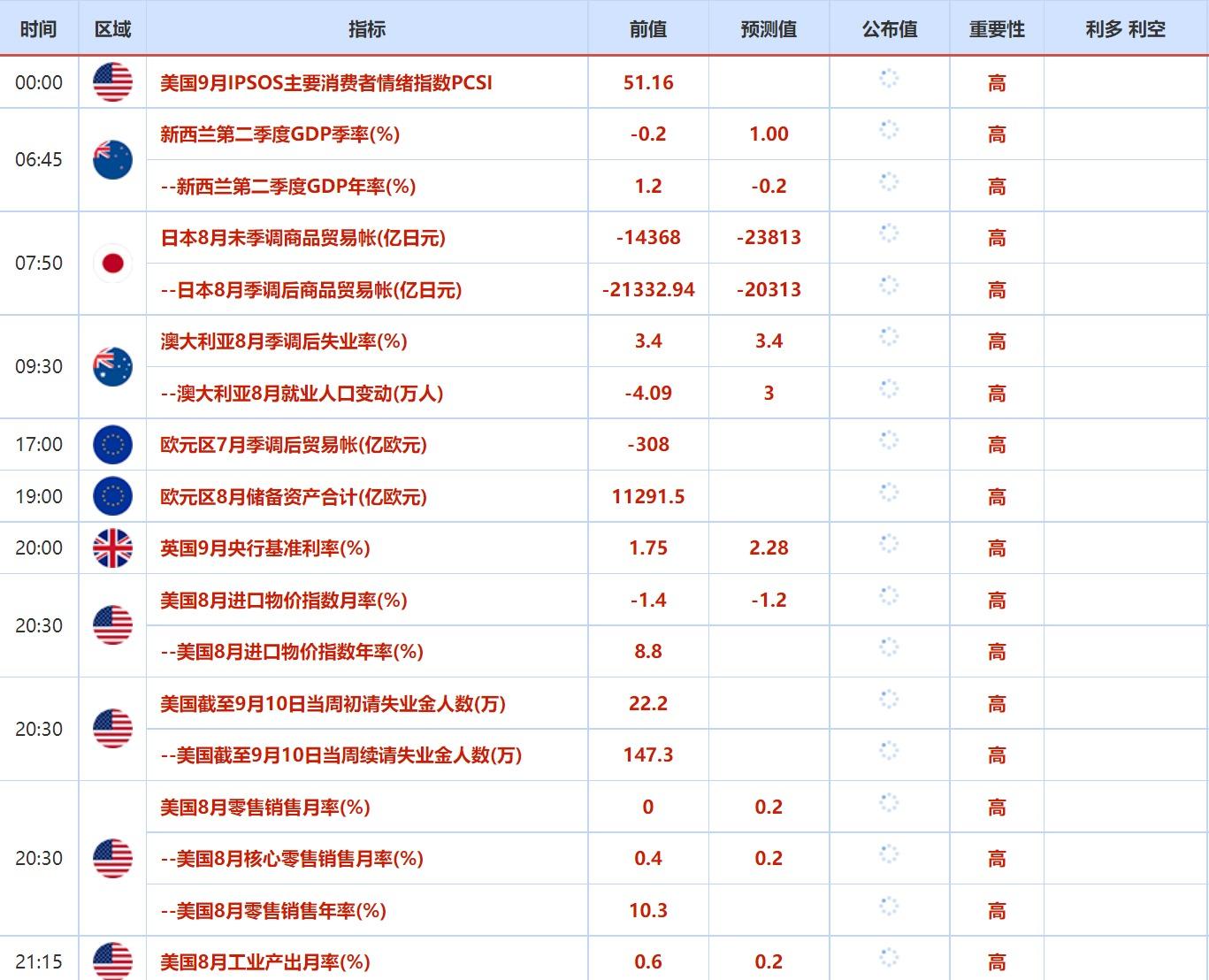Open 日本8月未季调商品贸易帐 indicator link
Screen dimensions: 1209x980
point(302,237)
